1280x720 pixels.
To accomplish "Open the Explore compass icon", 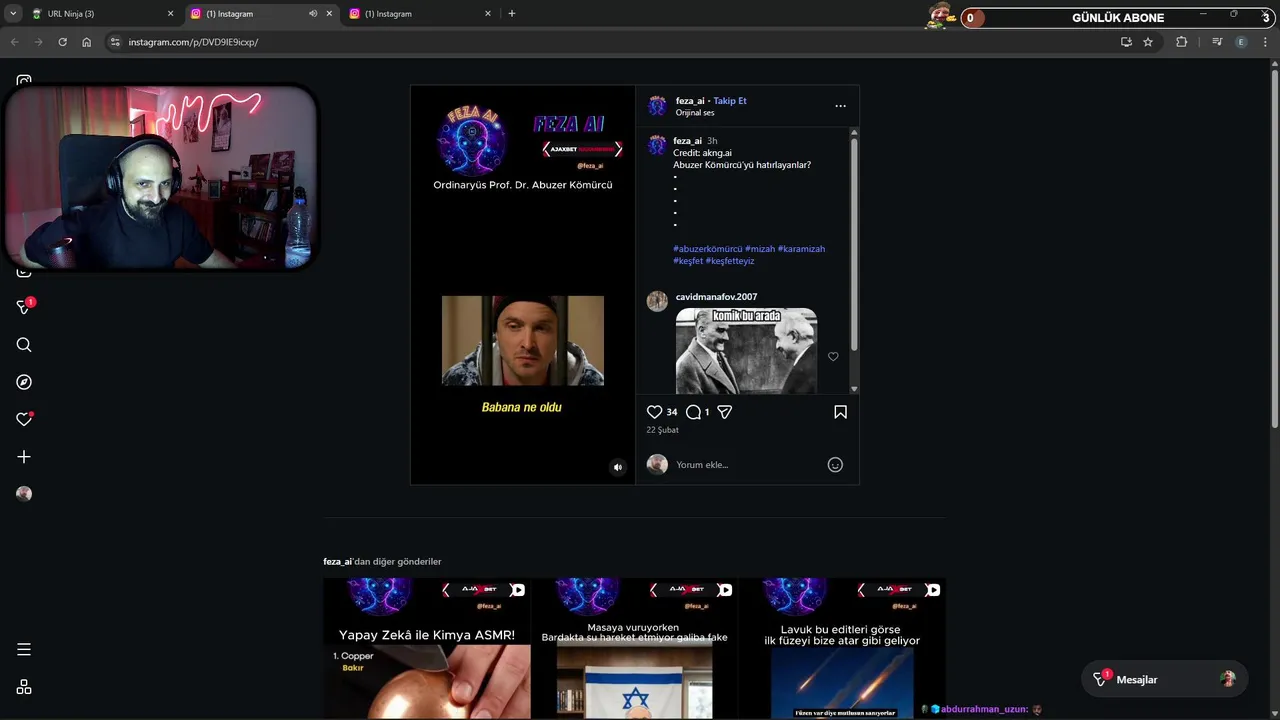I will click(24, 382).
